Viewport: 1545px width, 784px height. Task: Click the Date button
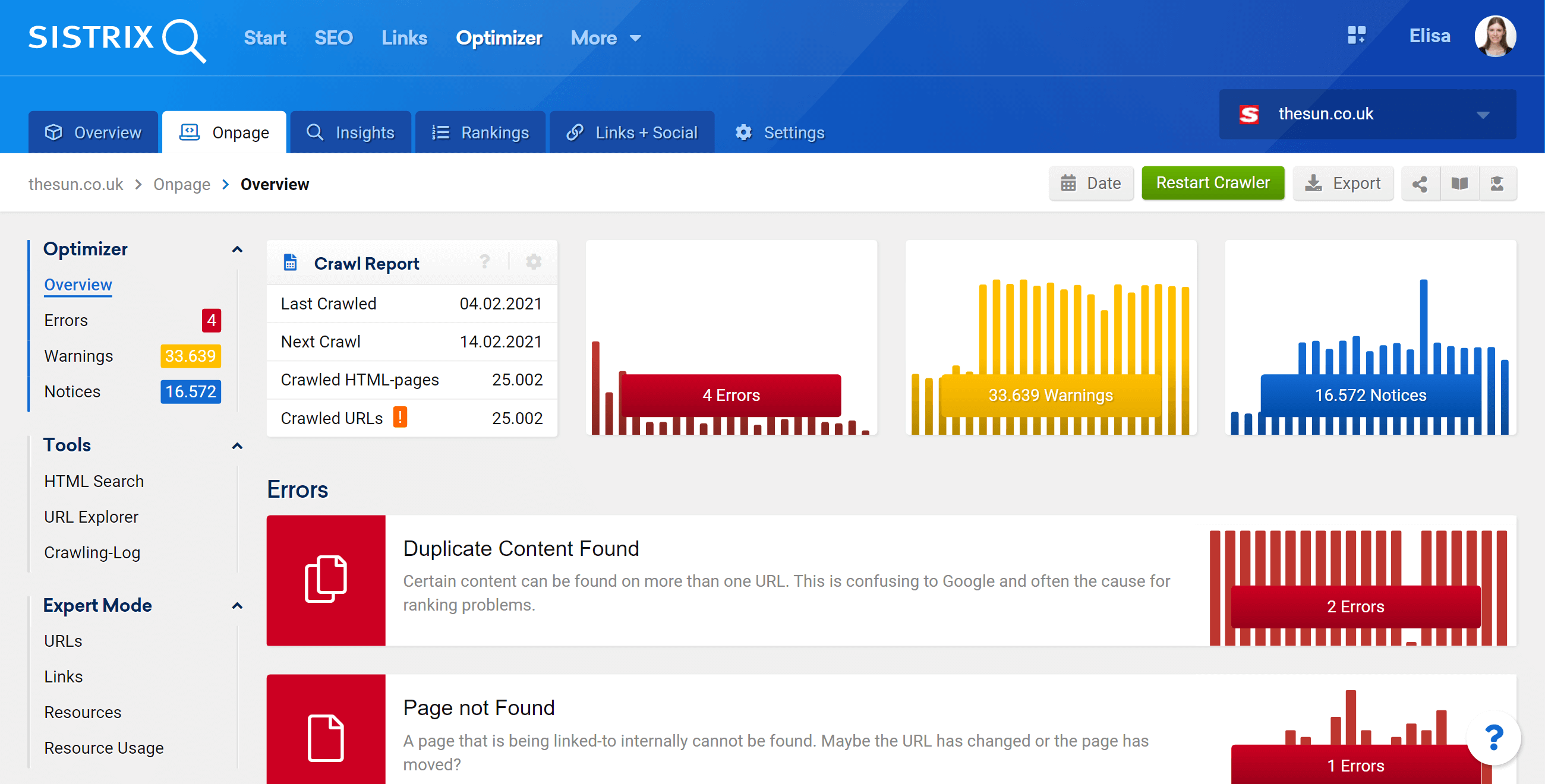pos(1091,184)
